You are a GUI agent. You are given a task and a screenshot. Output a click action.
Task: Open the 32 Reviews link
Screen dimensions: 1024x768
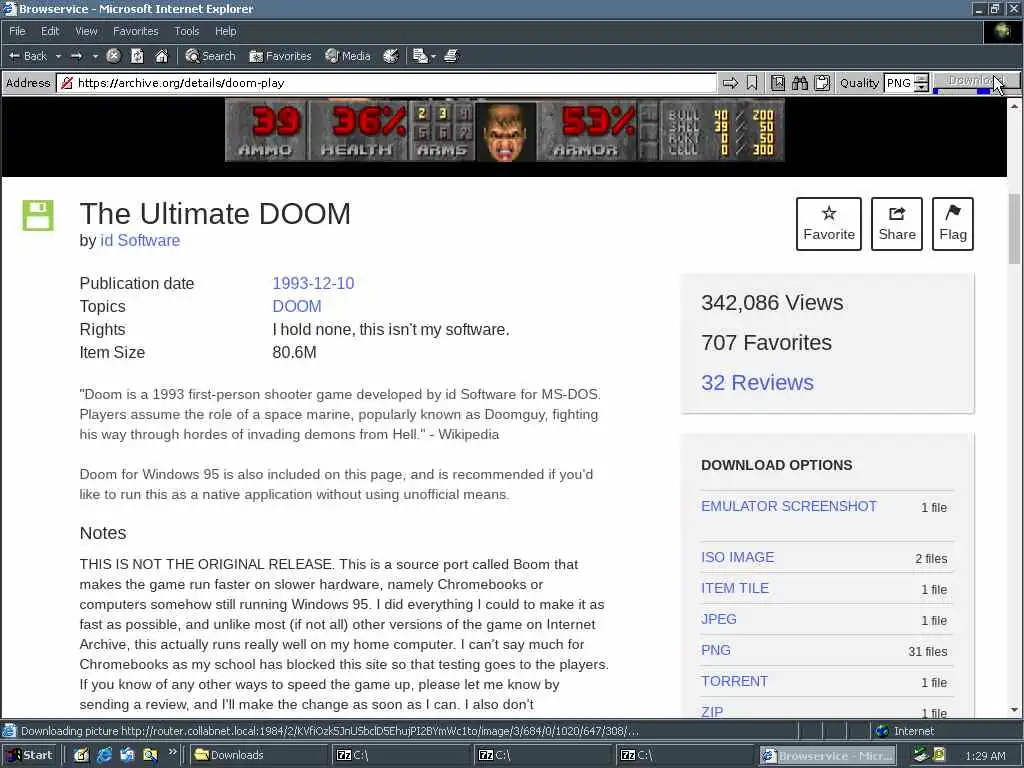(758, 383)
